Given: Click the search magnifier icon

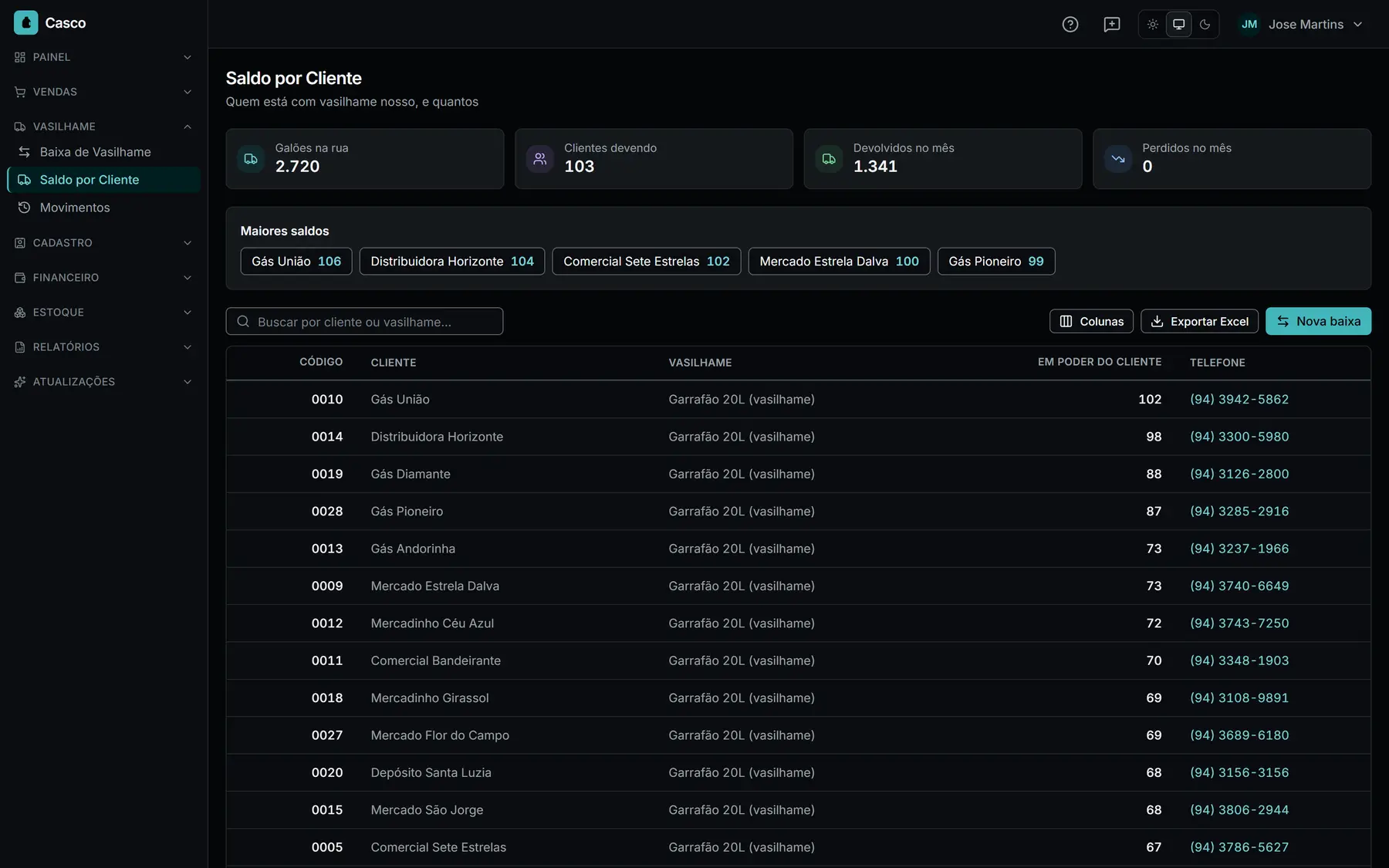Looking at the screenshot, I should pos(243,321).
